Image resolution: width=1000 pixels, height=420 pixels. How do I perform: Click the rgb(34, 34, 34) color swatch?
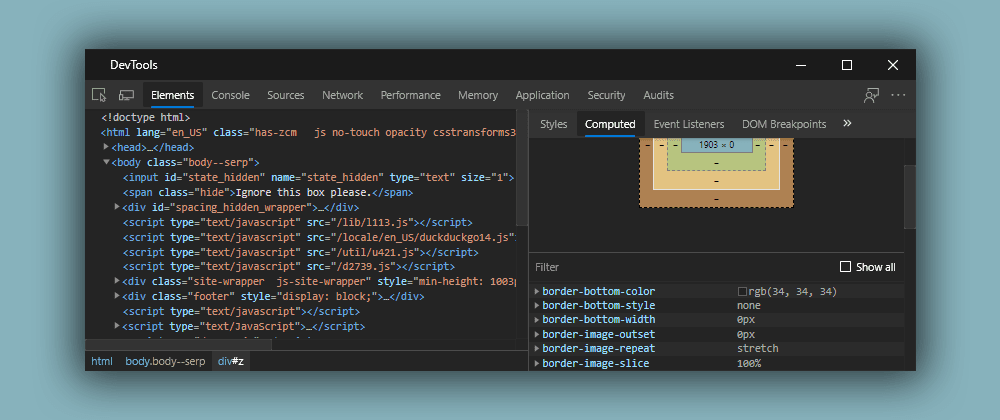click(742, 291)
